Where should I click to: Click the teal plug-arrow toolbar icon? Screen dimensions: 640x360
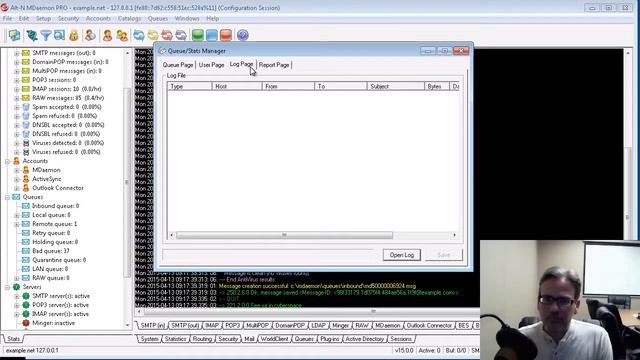[32, 36]
